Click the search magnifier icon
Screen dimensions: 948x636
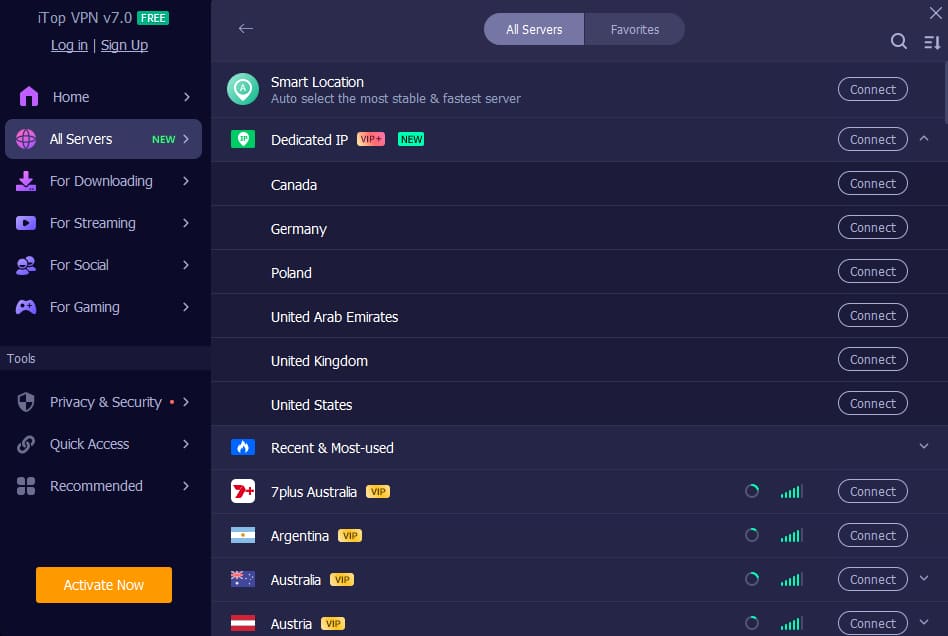click(899, 41)
